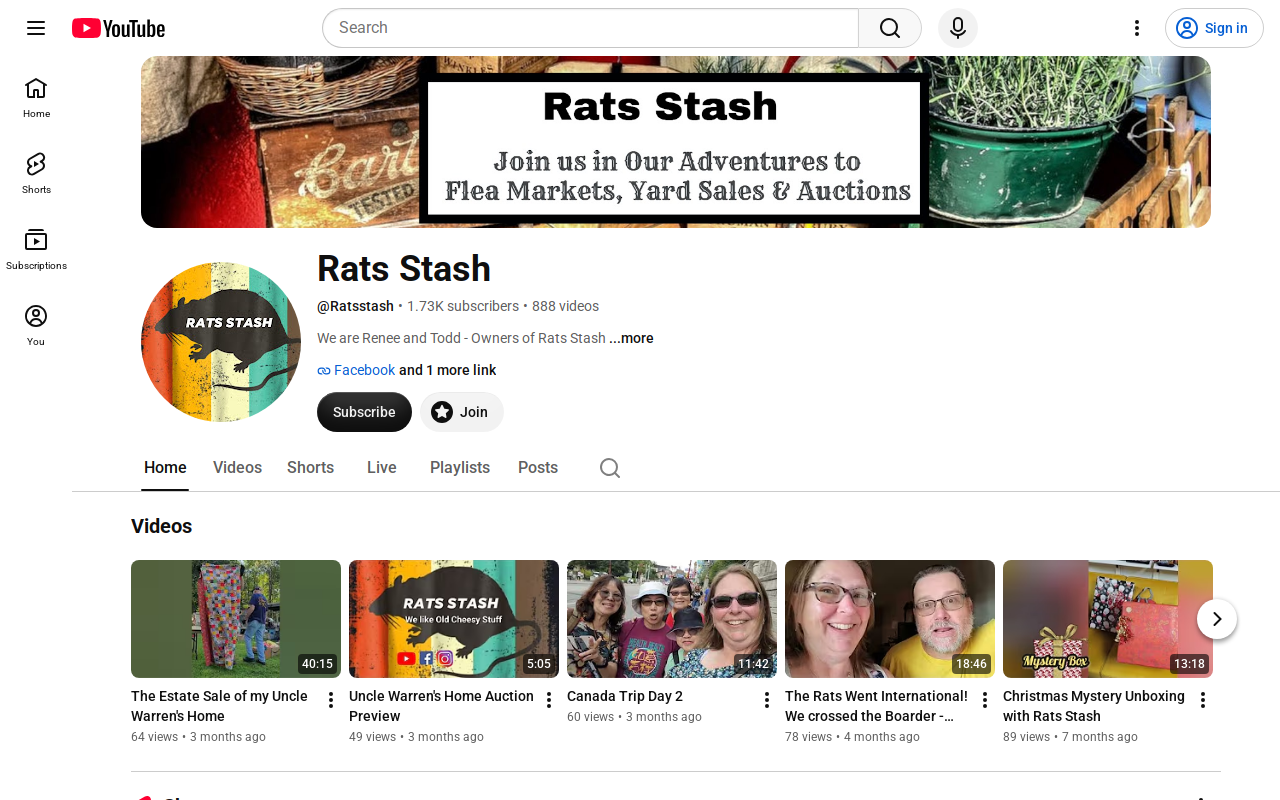1280x800 pixels.
Task: Click the '888 videos' text
Action: click(565, 306)
